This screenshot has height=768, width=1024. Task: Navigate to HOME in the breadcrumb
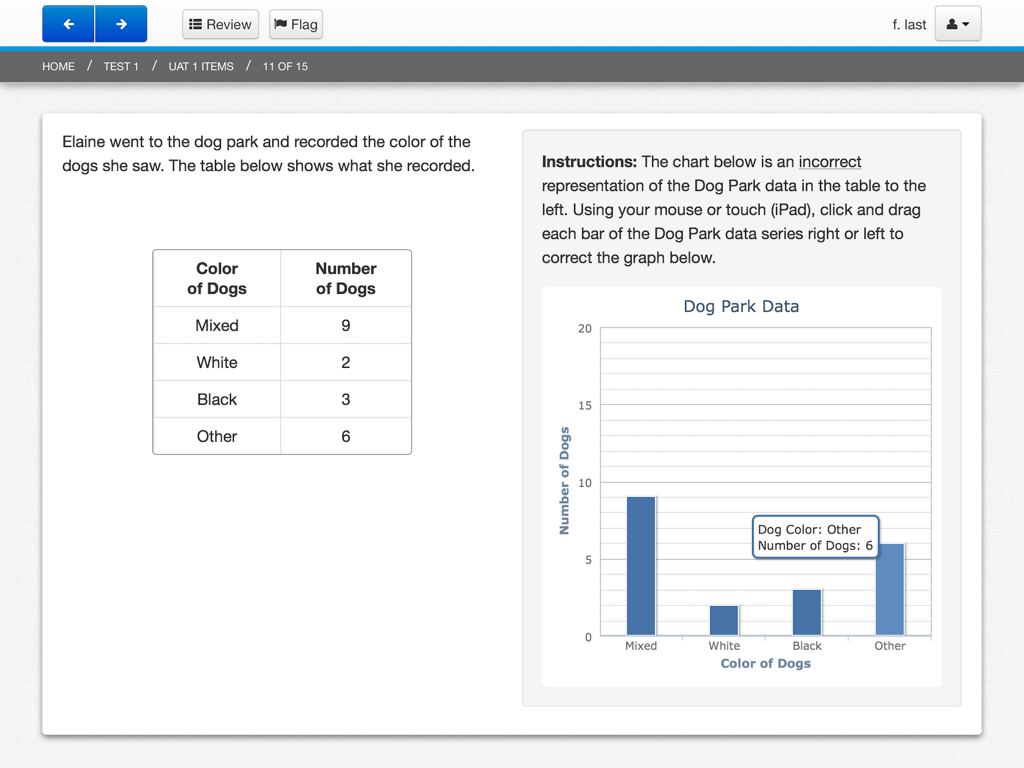point(58,66)
